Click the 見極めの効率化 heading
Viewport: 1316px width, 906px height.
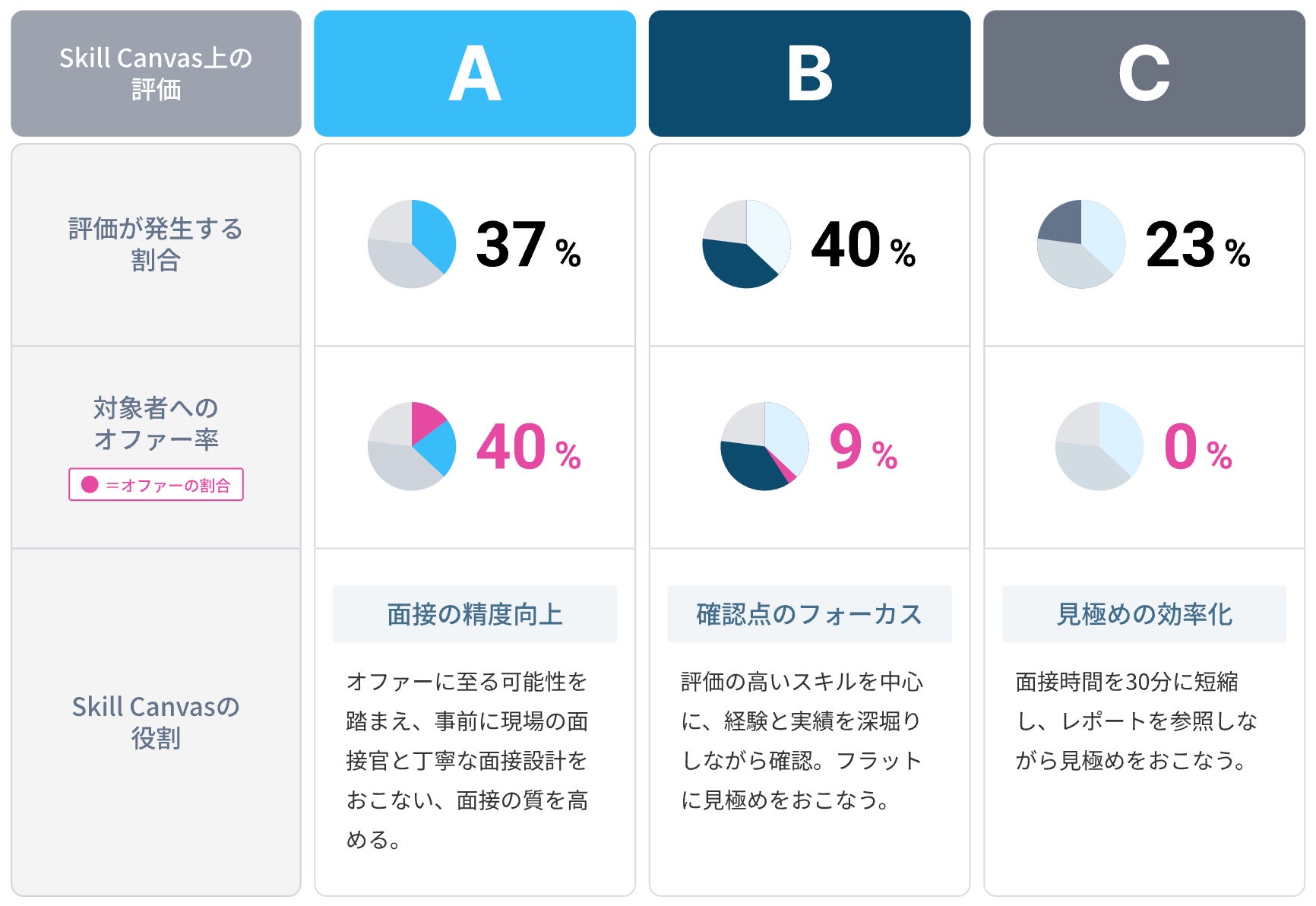coord(1144,614)
